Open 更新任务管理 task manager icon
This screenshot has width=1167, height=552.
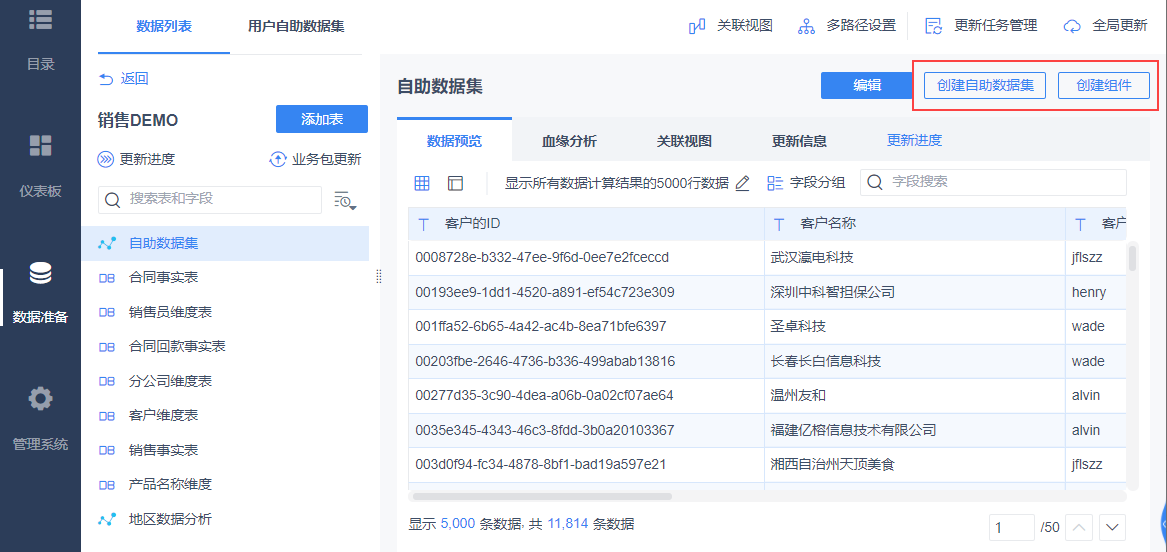[x=934, y=26]
